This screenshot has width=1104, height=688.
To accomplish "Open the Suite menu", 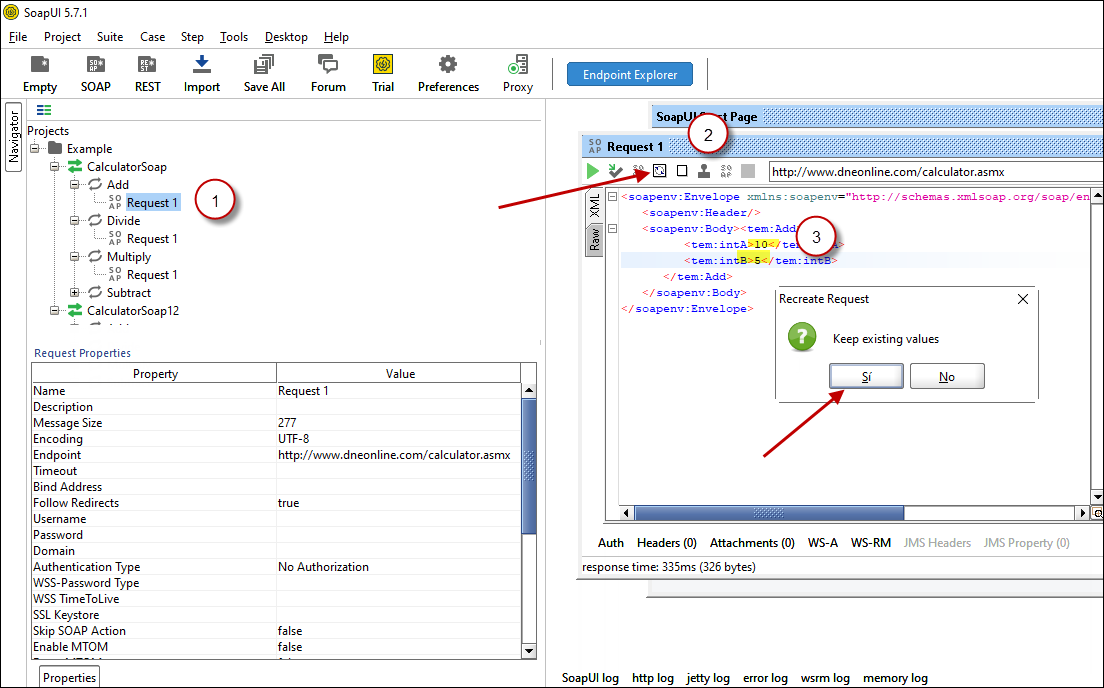I will pyautogui.click(x=110, y=37).
